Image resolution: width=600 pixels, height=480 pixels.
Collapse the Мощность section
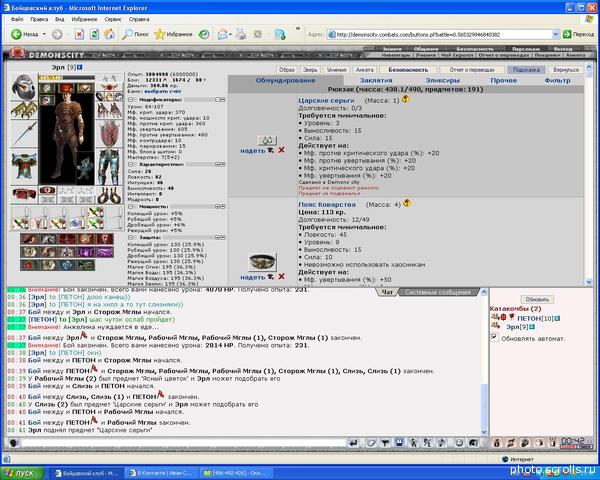pyautogui.click(x=131, y=206)
